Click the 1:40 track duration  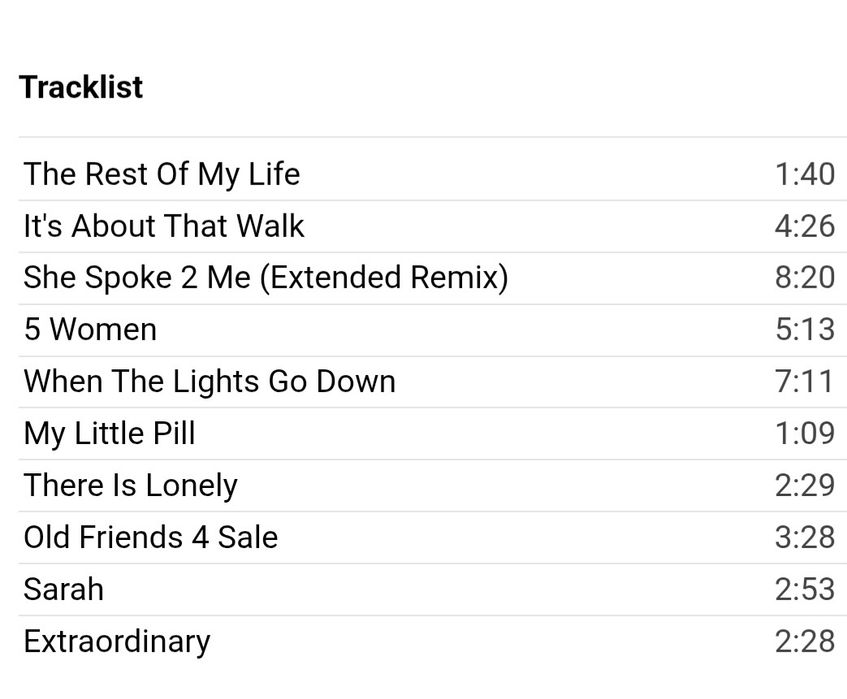(x=804, y=174)
